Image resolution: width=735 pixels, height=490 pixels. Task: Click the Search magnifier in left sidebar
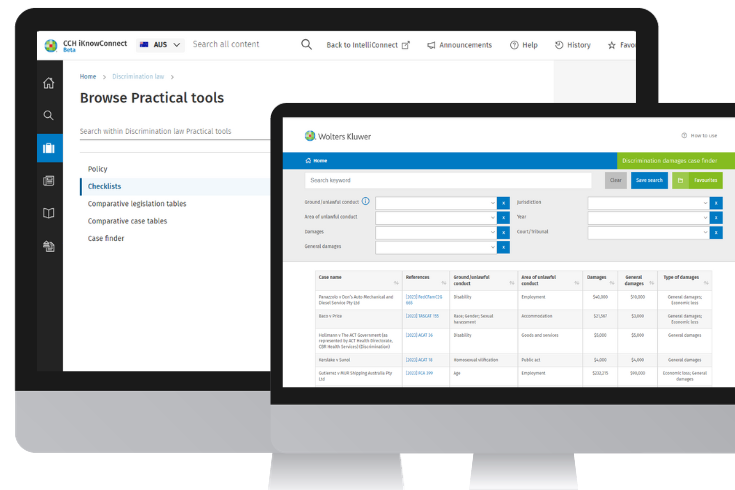[x=48, y=115]
